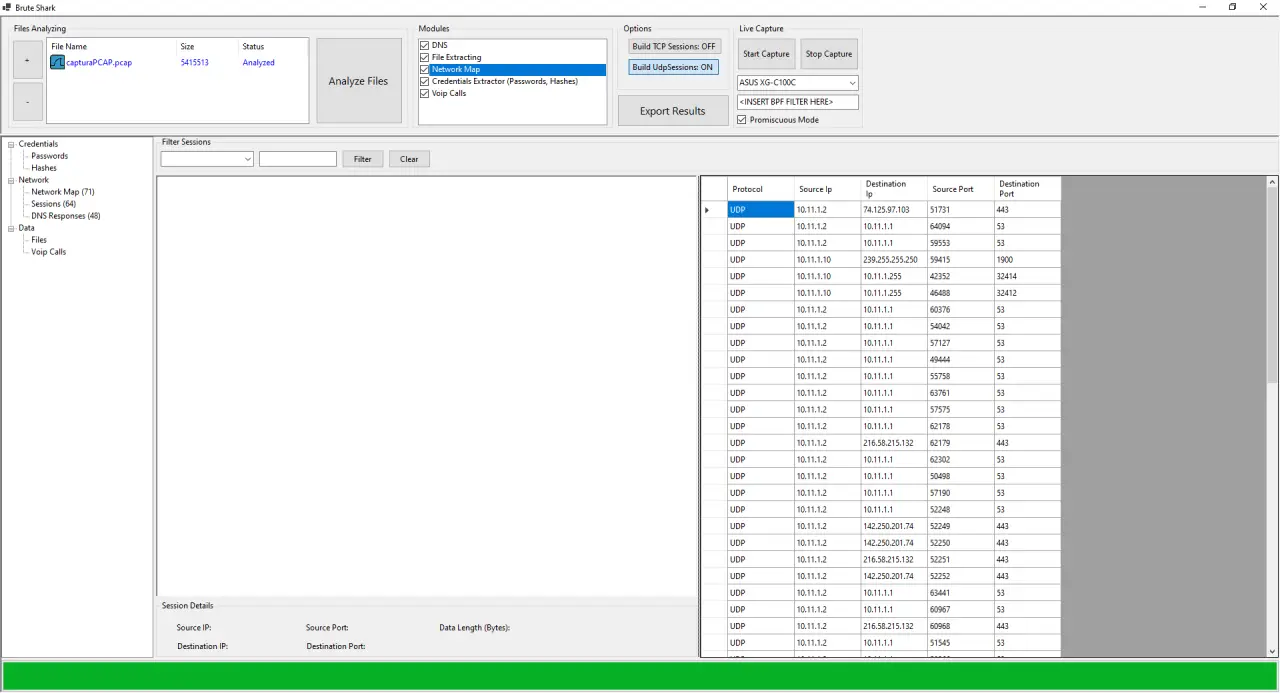1280x693 pixels.
Task: Select DNS Responses (48) in tree
Action: 65,216
